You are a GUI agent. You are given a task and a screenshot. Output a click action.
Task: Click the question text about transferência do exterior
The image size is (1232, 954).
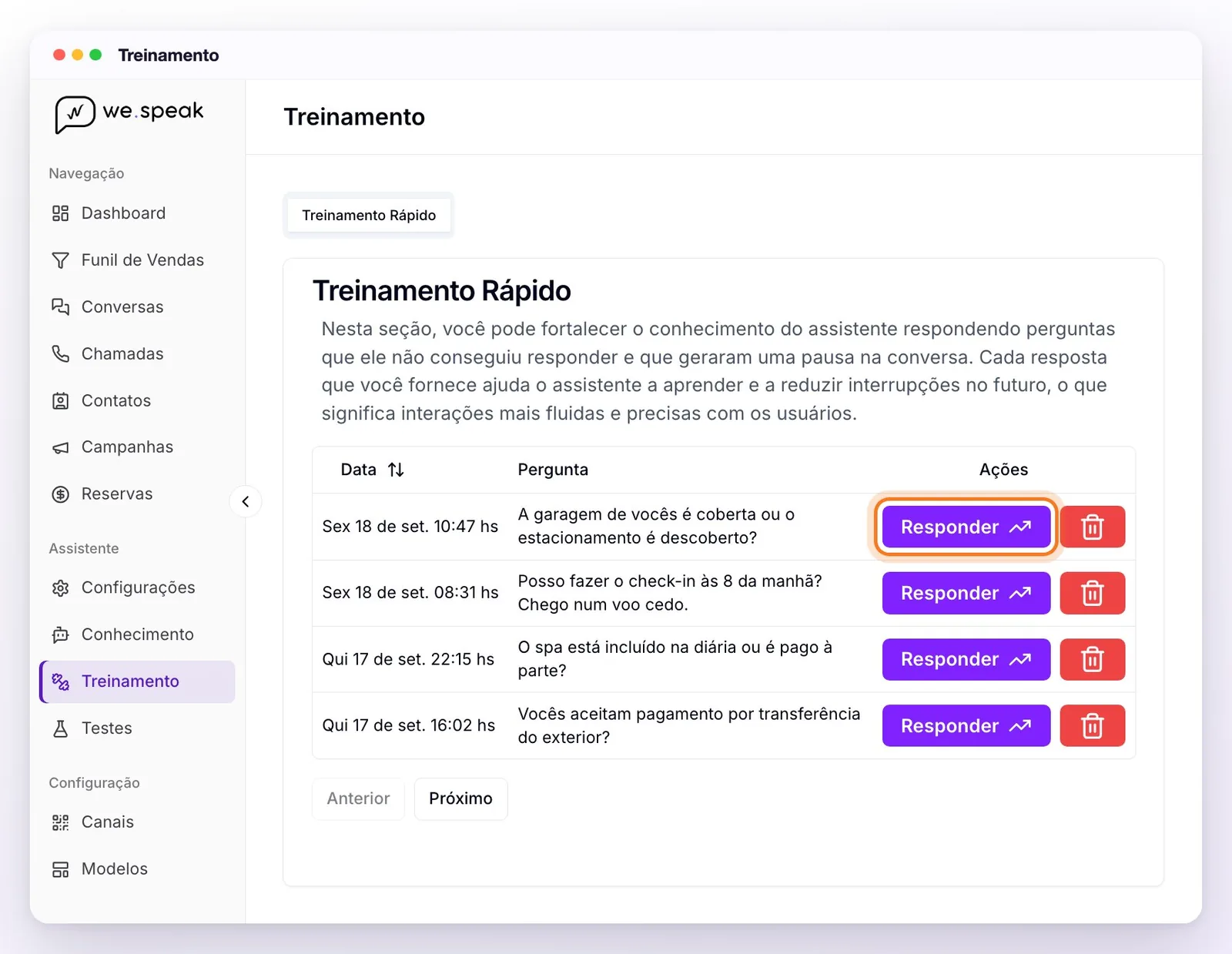tap(688, 725)
